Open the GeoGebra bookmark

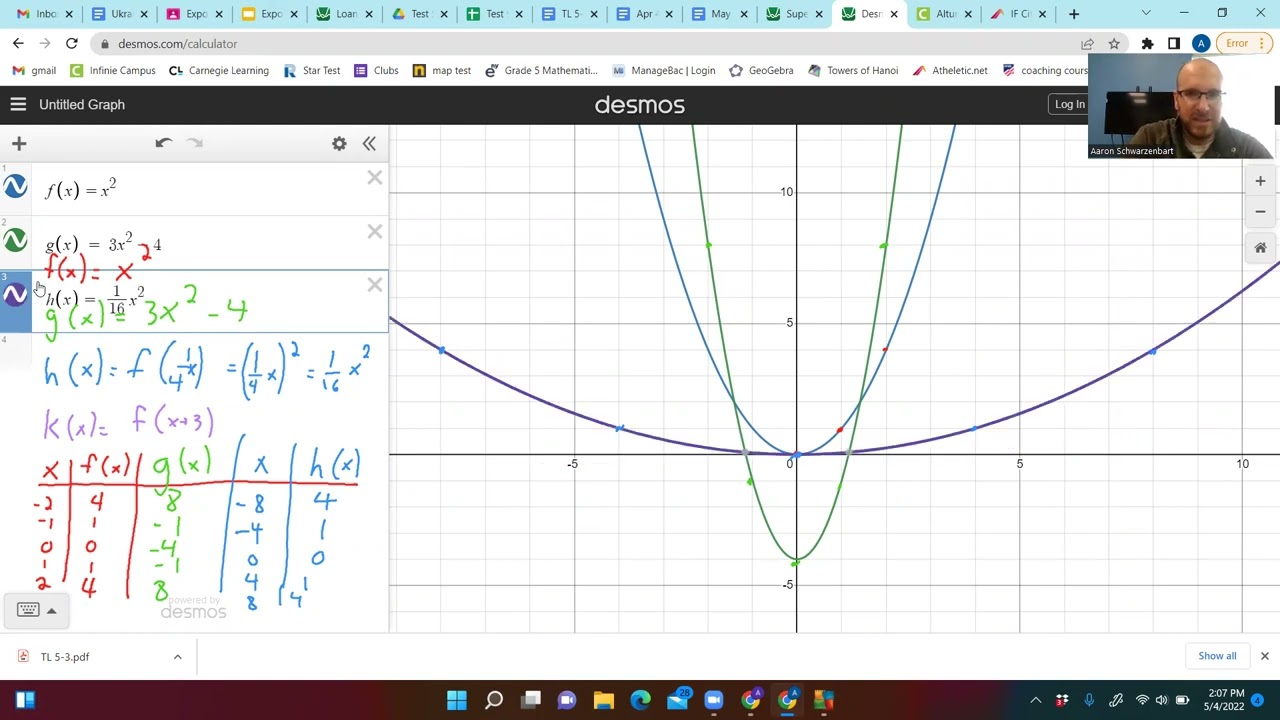[761, 71]
